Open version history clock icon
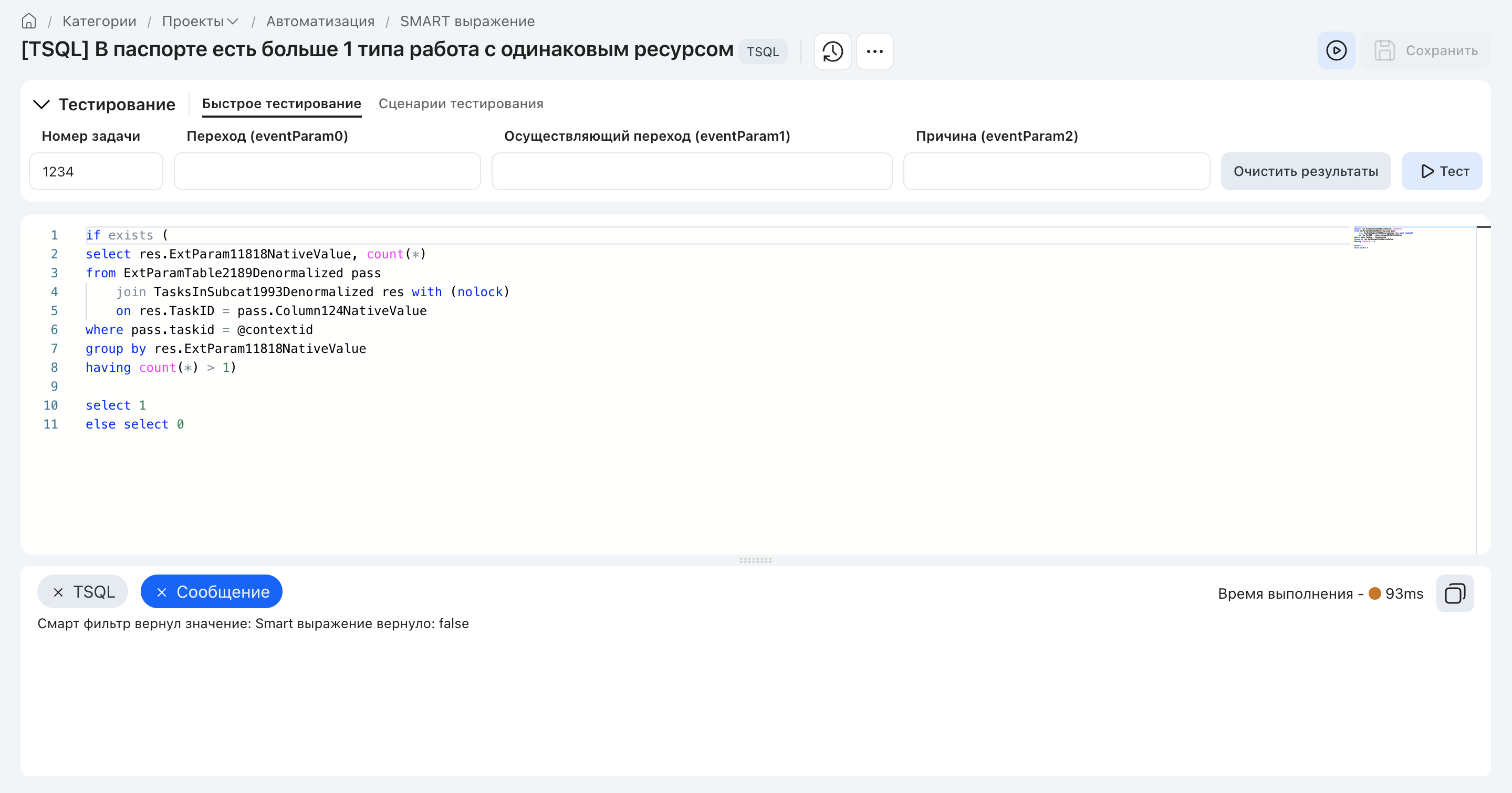Image resolution: width=1512 pixels, height=793 pixels. 832,51
